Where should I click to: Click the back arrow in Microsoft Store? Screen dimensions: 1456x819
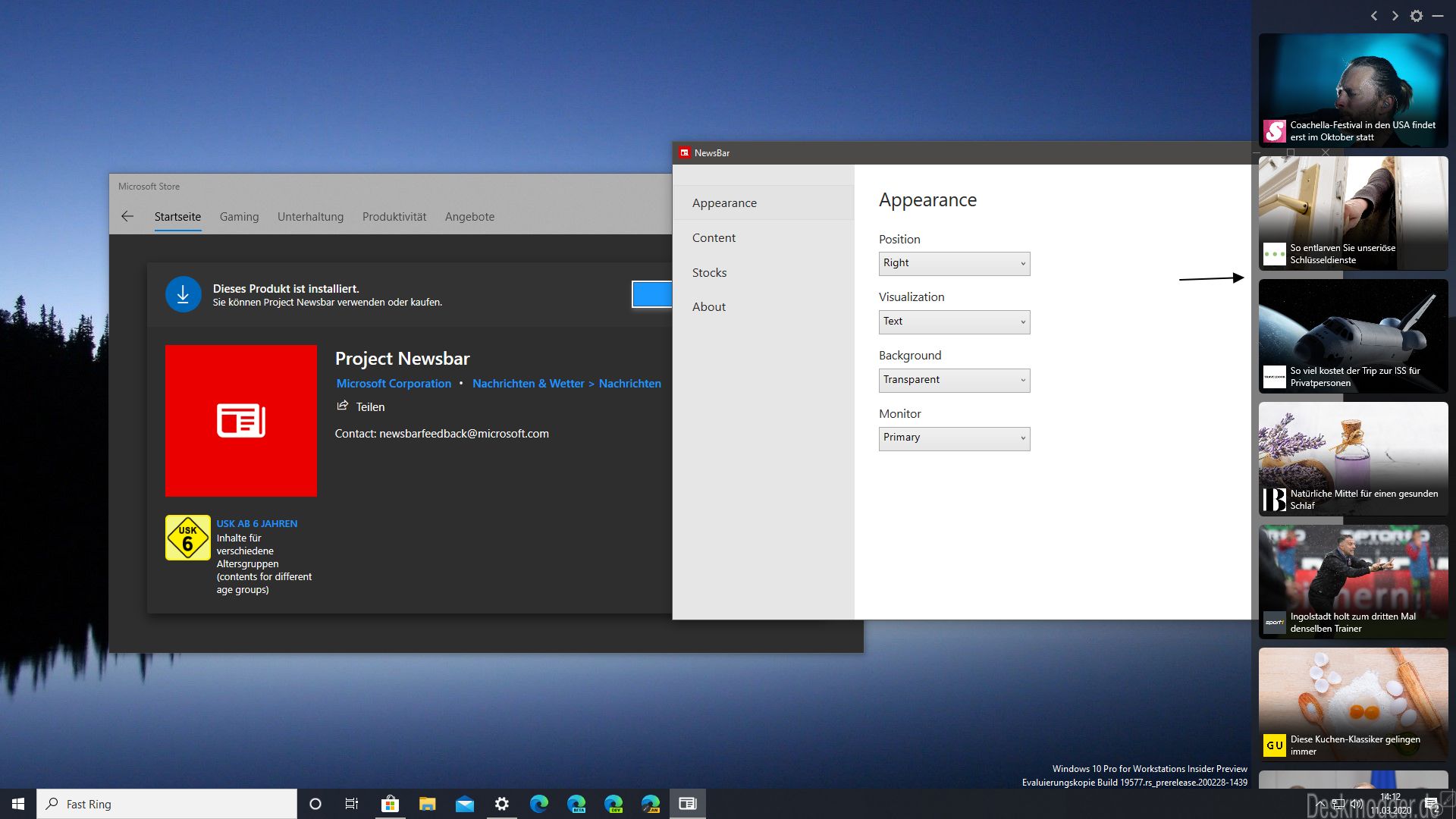[127, 217]
